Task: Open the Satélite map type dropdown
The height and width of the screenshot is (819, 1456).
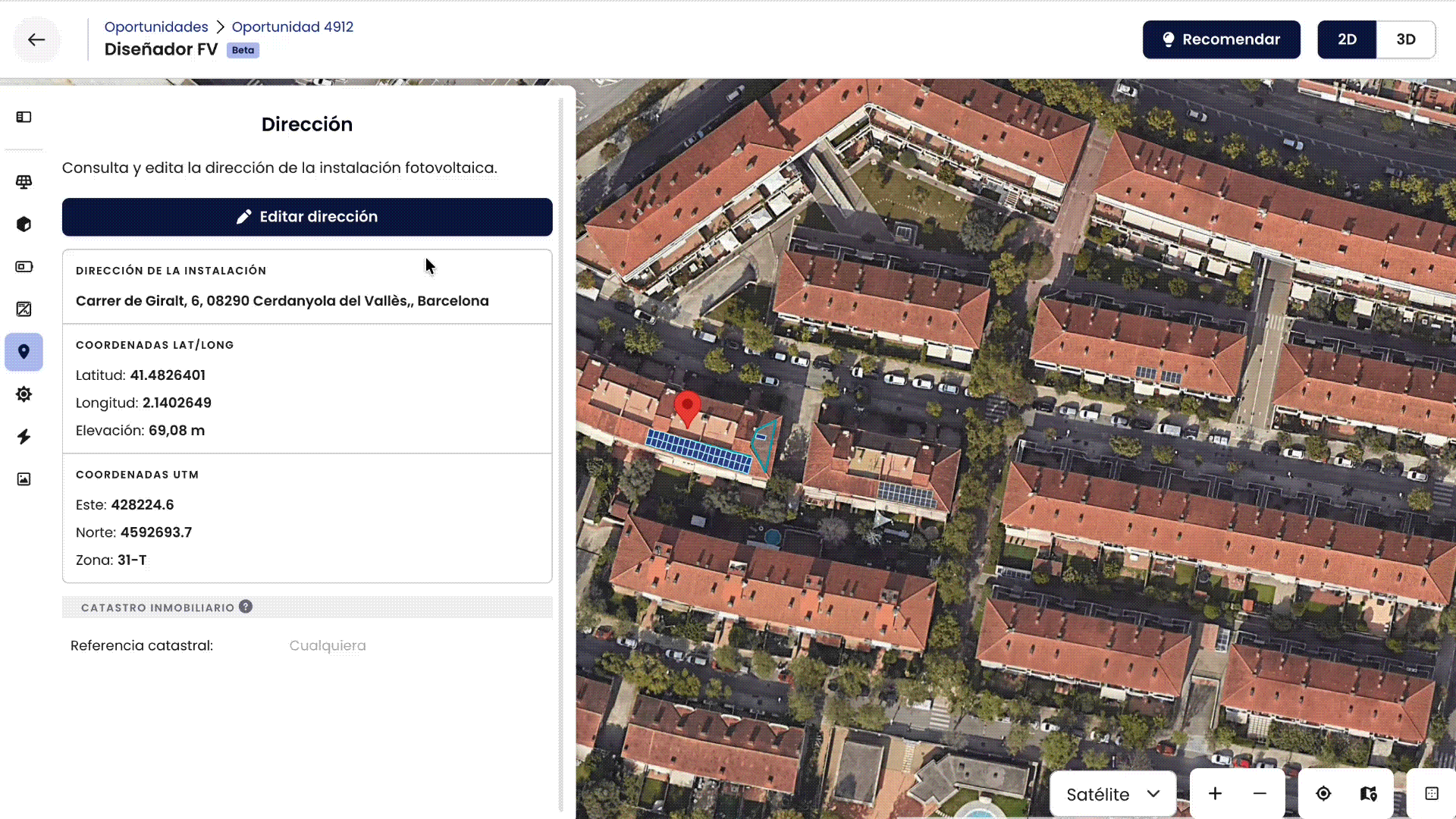Action: (1112, 794)
